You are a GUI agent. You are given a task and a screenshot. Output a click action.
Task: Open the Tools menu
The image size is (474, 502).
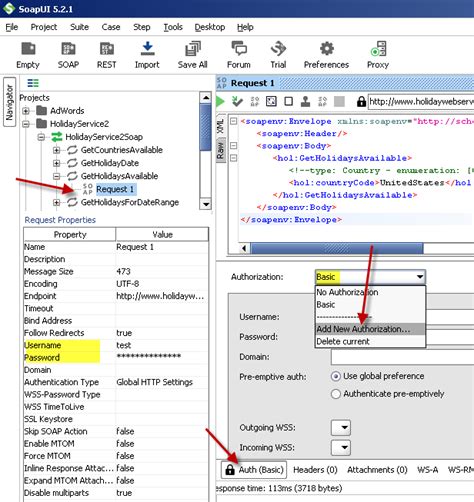point(173,27)
